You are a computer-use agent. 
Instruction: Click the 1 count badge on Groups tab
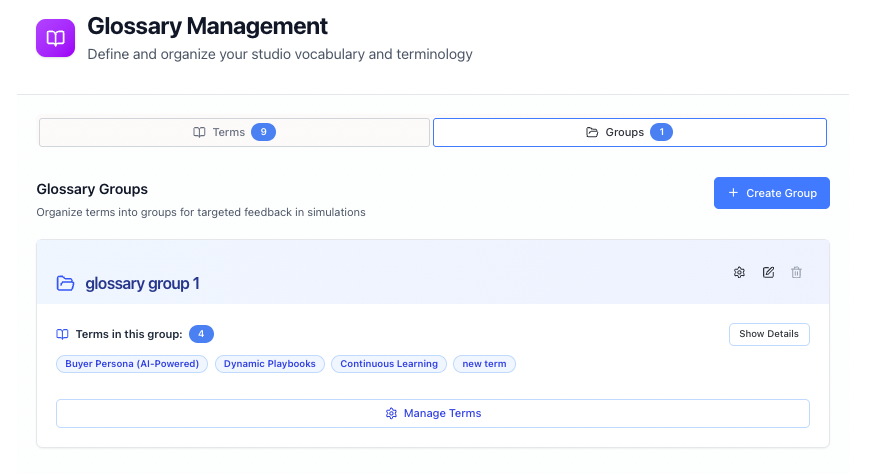point(661,132)
